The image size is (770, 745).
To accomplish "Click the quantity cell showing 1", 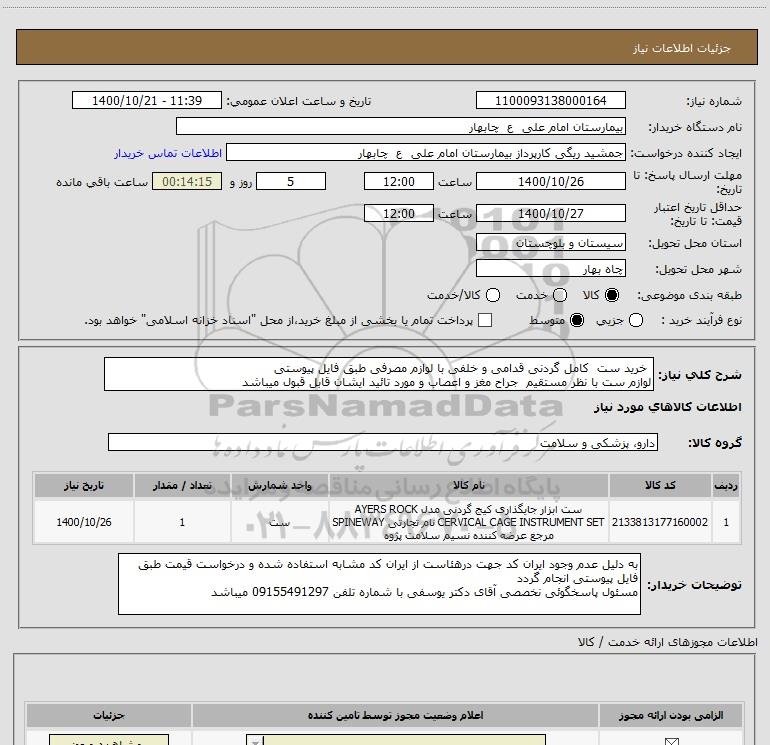I will [182, 522].
